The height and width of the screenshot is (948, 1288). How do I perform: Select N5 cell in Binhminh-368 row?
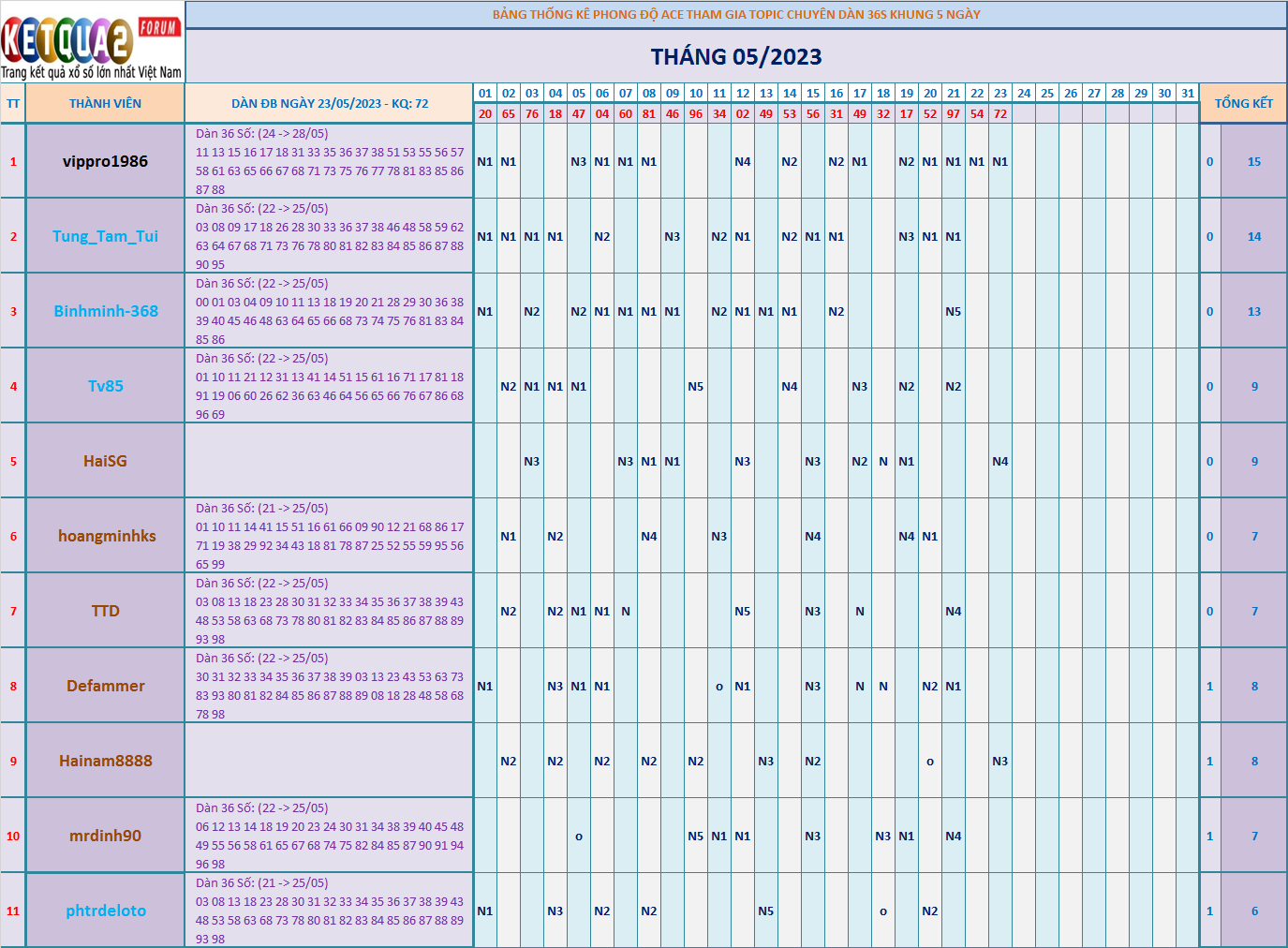[x=954, y=311]
